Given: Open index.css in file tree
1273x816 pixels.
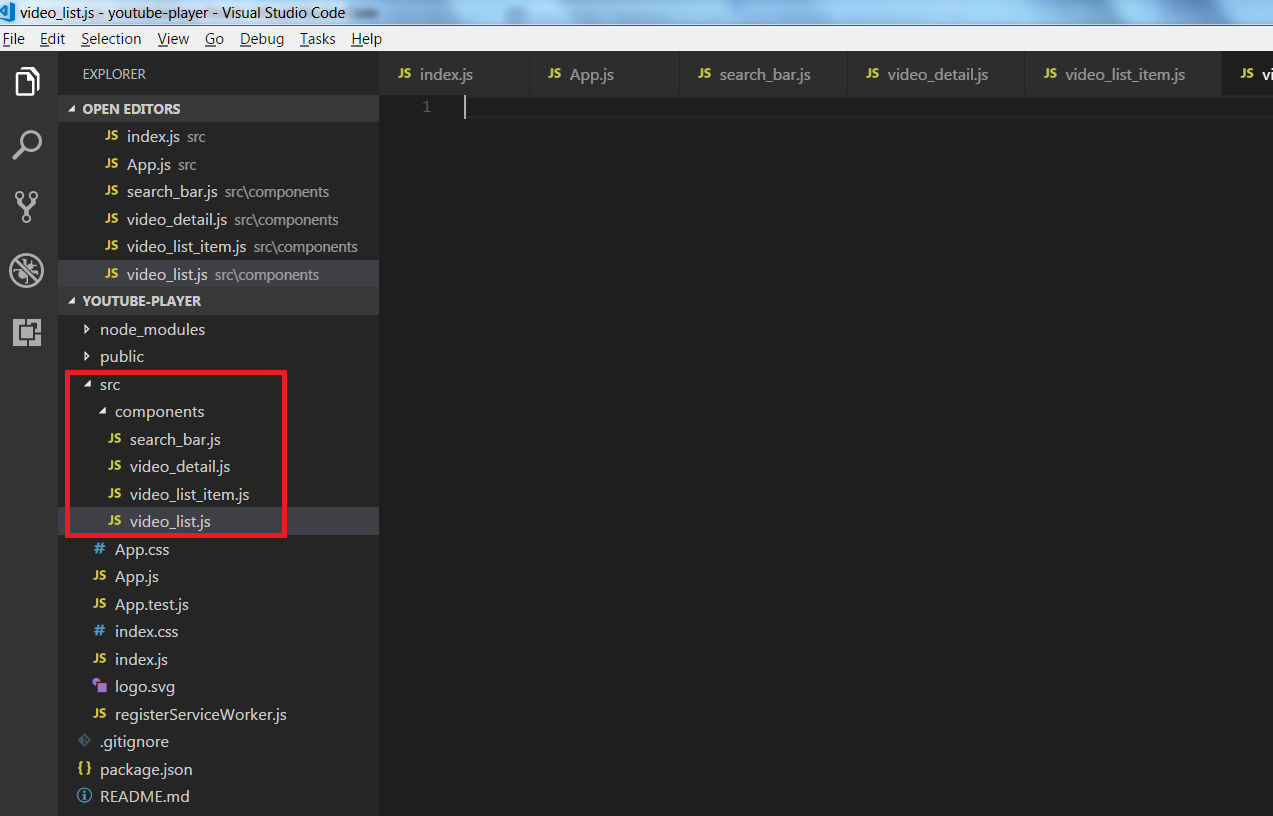Looking at the screenshot, I should pos(218,631).
